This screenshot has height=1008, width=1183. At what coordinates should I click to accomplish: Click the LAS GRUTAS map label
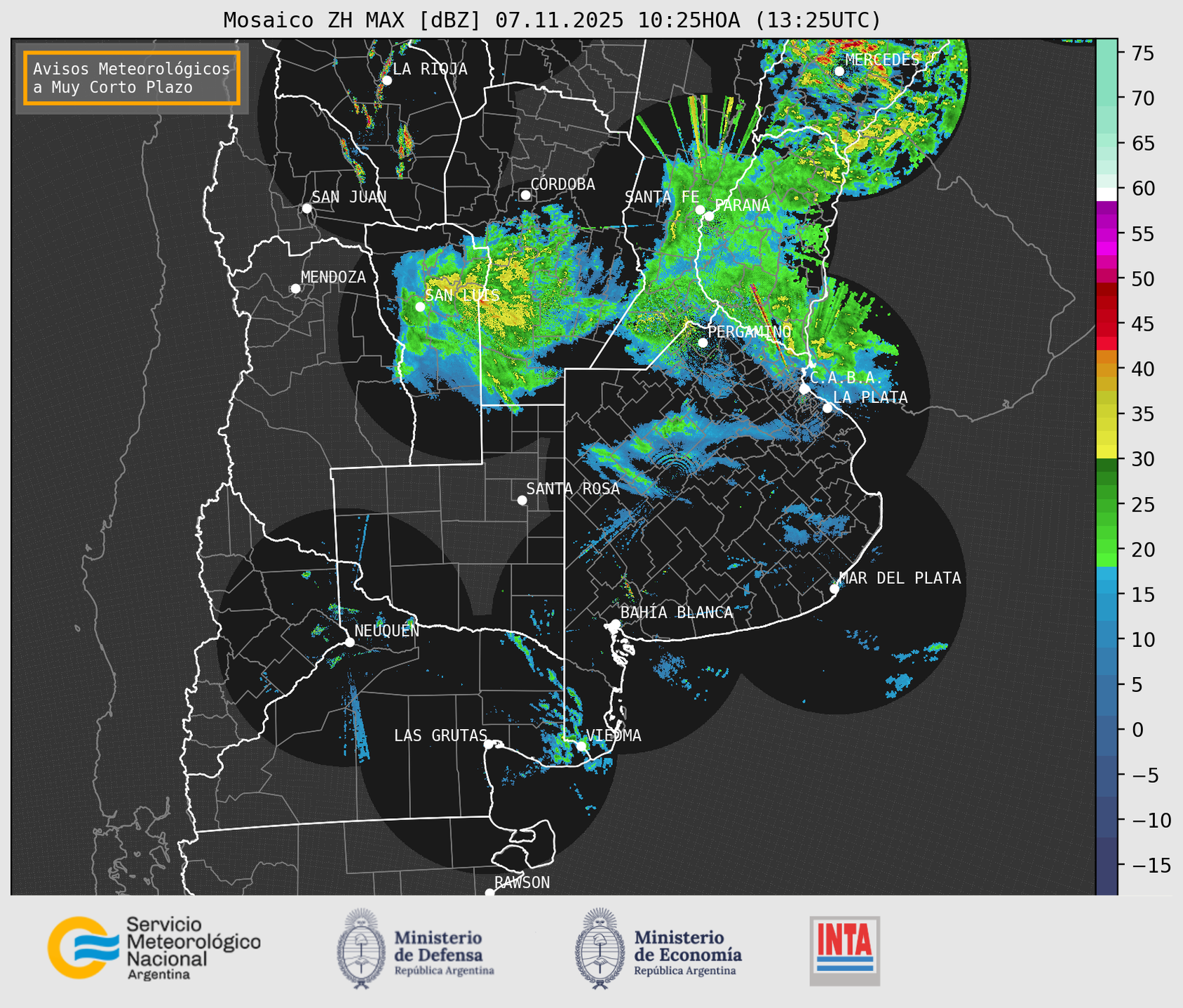[x=440, y=735]
